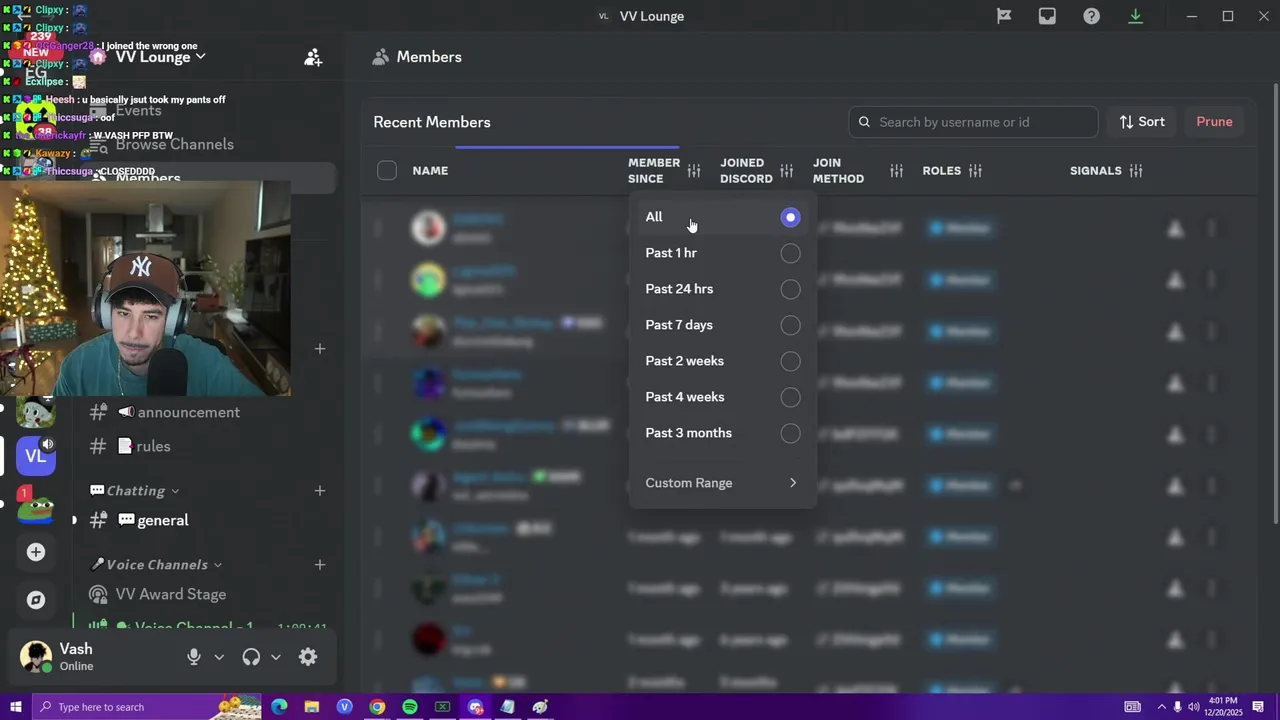Open the Xbox app taskbar icon
The height and width of the screenshot is (720, 1280).
442,707
